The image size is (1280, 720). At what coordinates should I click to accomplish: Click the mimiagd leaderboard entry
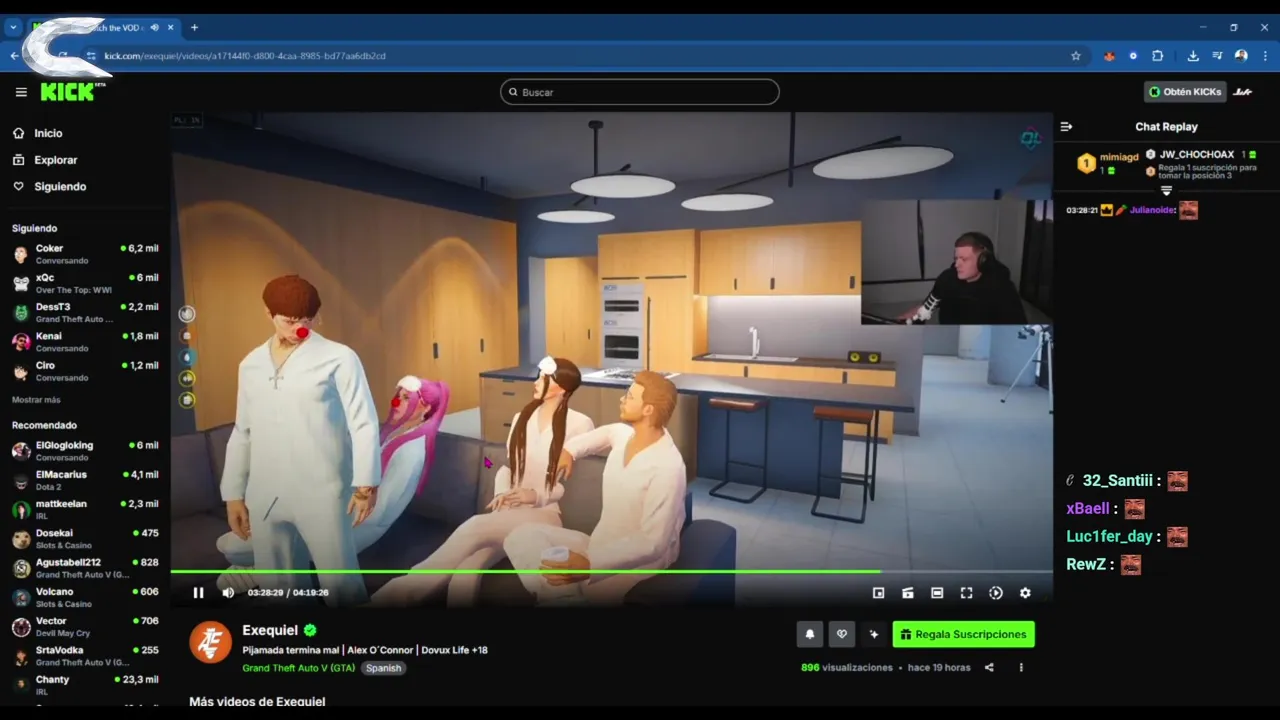[1108, 163]
